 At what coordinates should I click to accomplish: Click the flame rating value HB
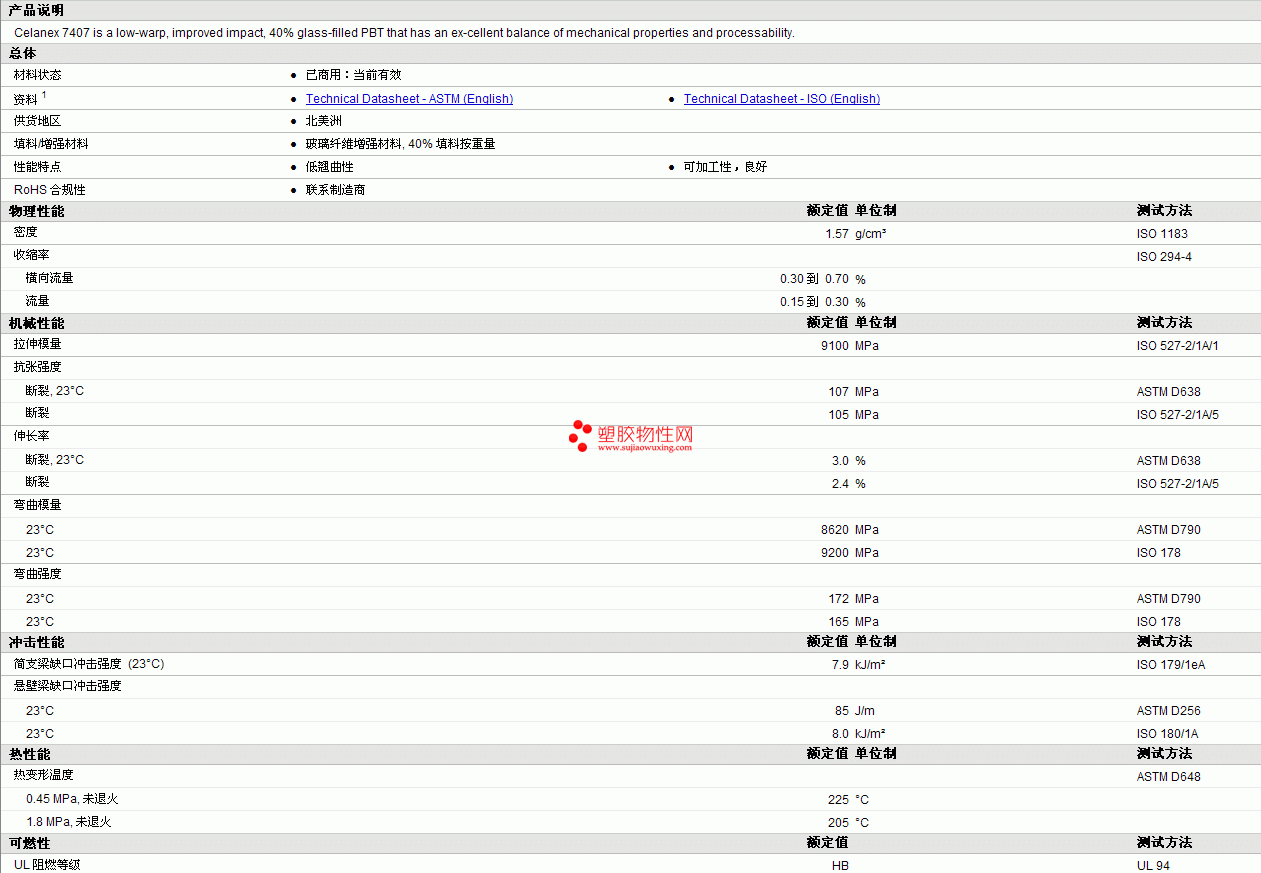pyautogui.click(x=840, y=866)
